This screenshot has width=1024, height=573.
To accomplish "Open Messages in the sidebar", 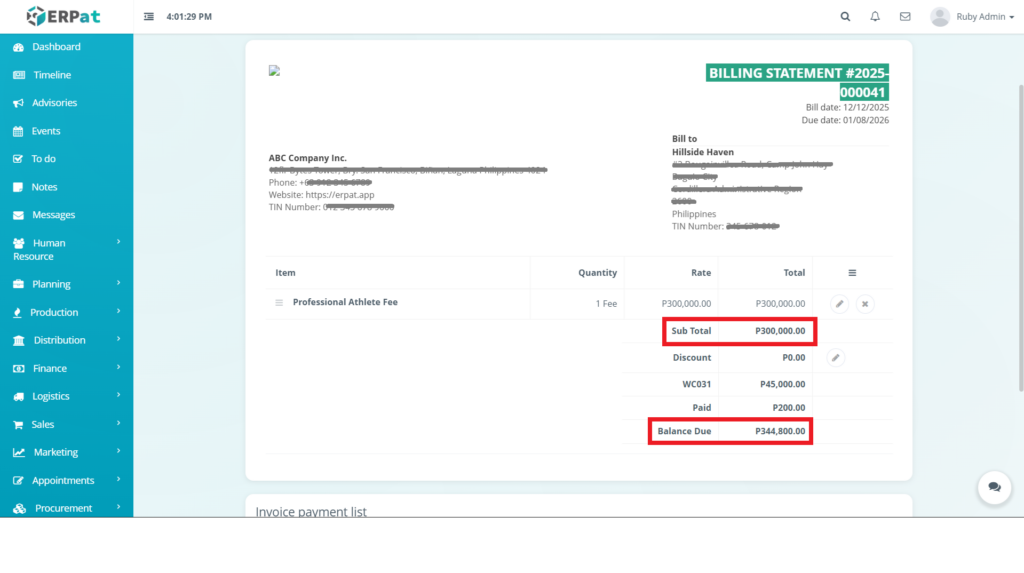I will click(x=53, y=215).
